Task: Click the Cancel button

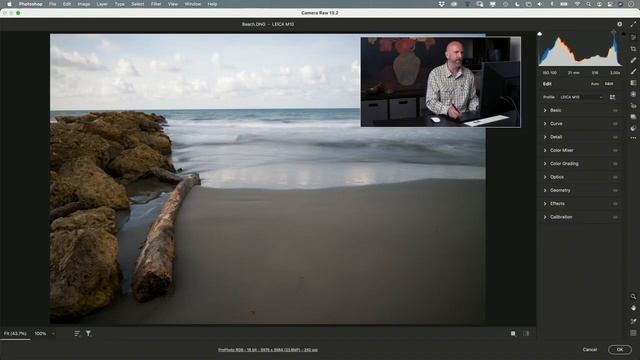Action: coord(590,349)
